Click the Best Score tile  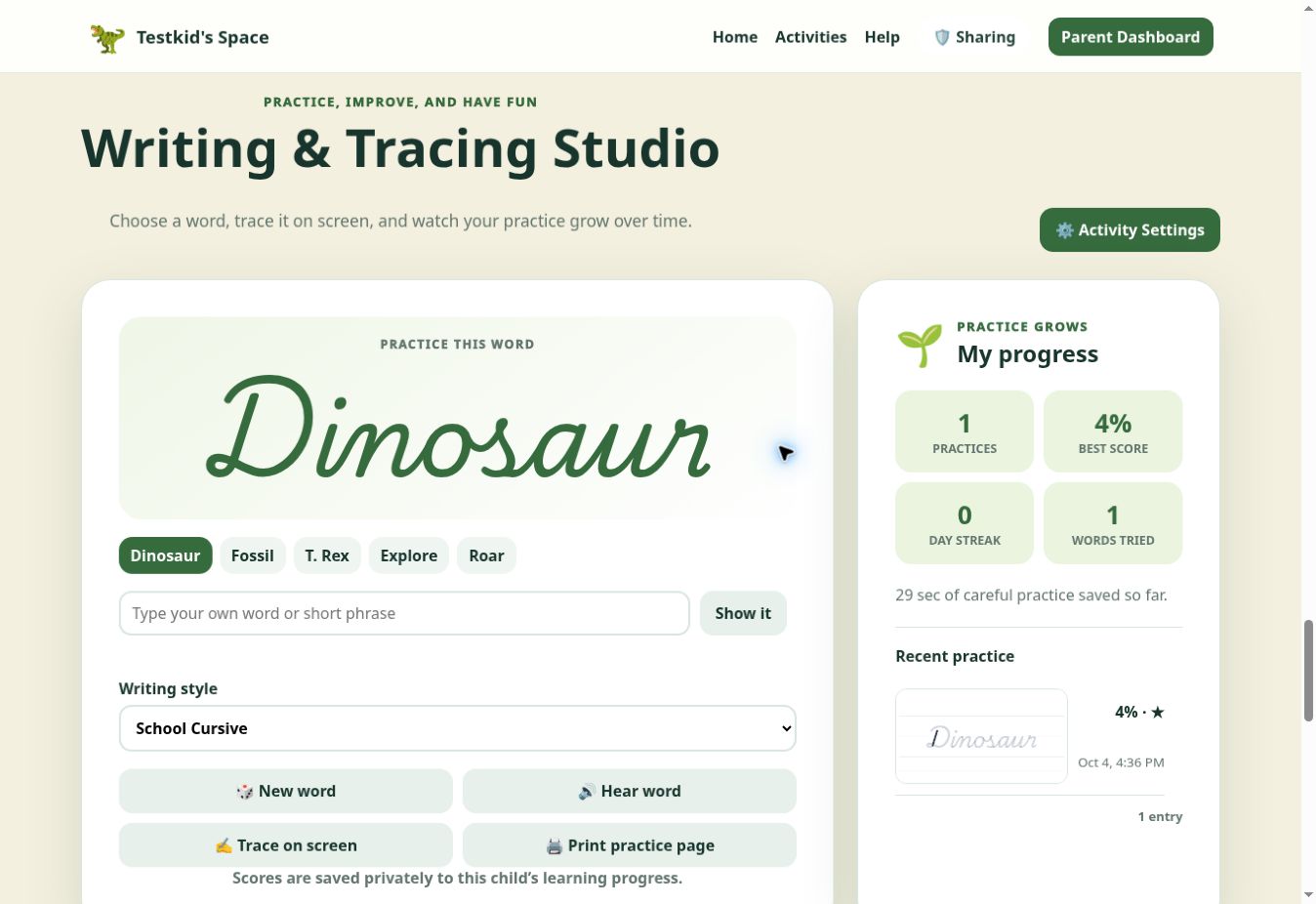pyautogui.click(x=1113, y=431)
